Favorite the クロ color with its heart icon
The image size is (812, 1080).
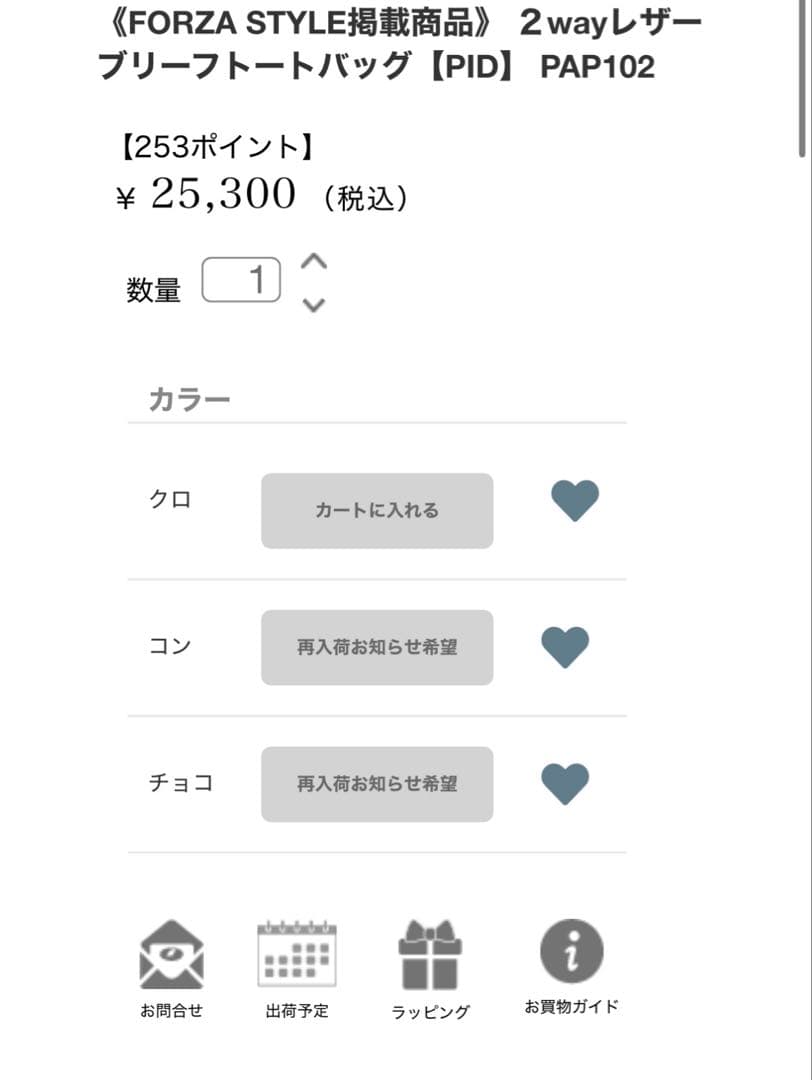pyautogui.click(x=575, y=499)
